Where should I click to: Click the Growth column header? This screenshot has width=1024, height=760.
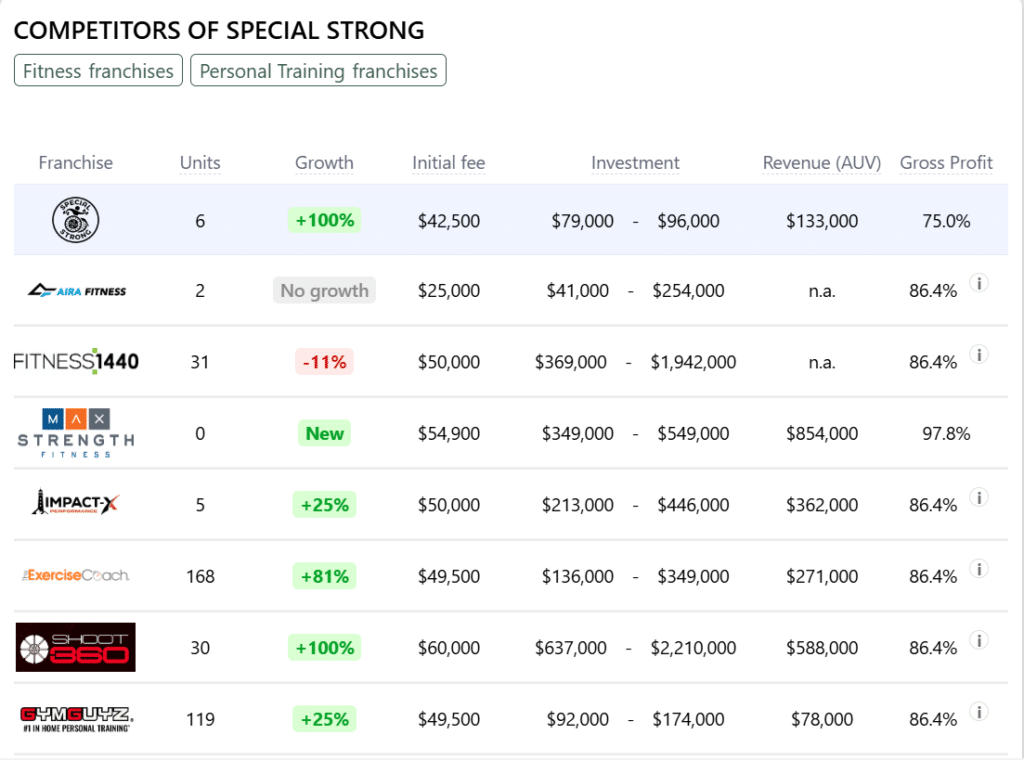pyautogui.click(x=324, y=163)
